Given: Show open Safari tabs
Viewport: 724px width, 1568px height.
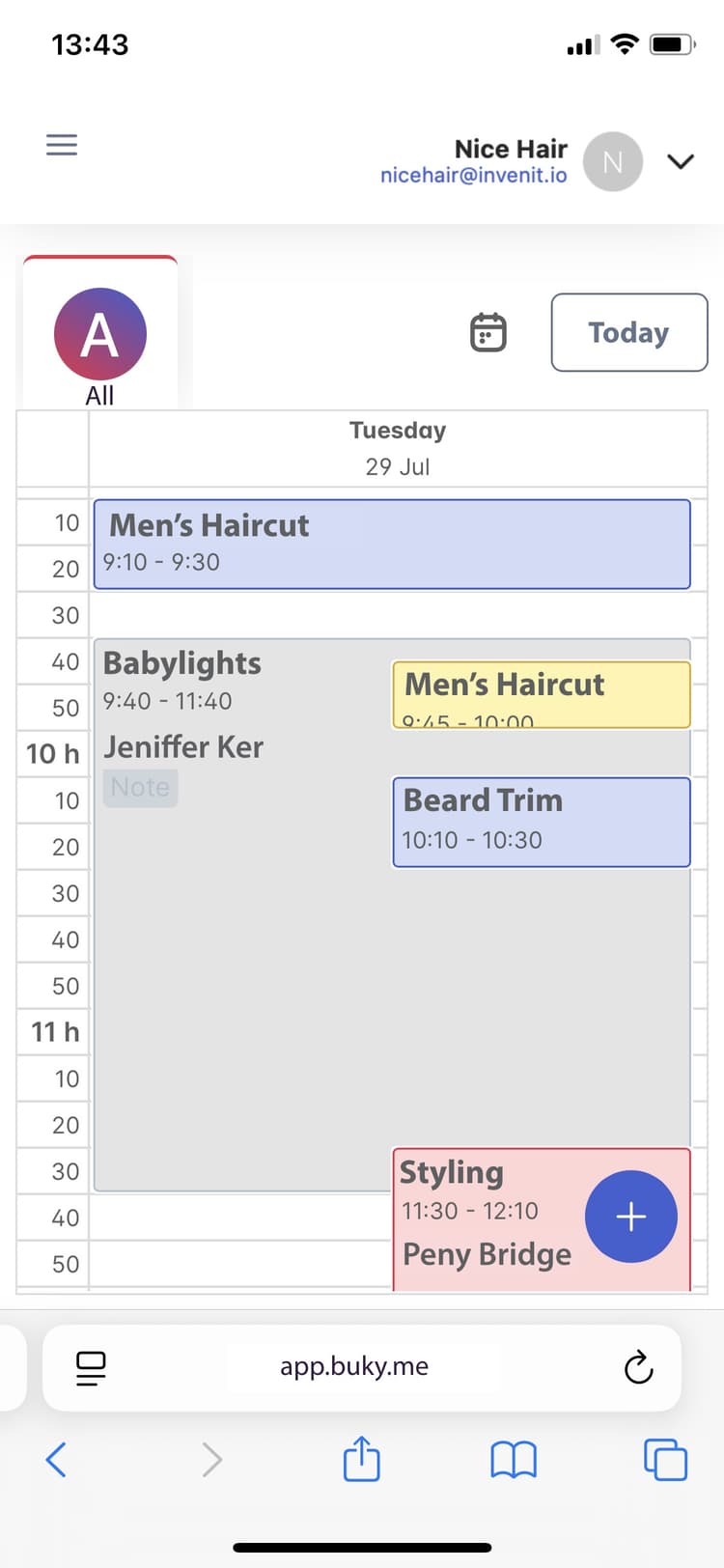Looking at the screenshot, I should [x=663, y=1460].
